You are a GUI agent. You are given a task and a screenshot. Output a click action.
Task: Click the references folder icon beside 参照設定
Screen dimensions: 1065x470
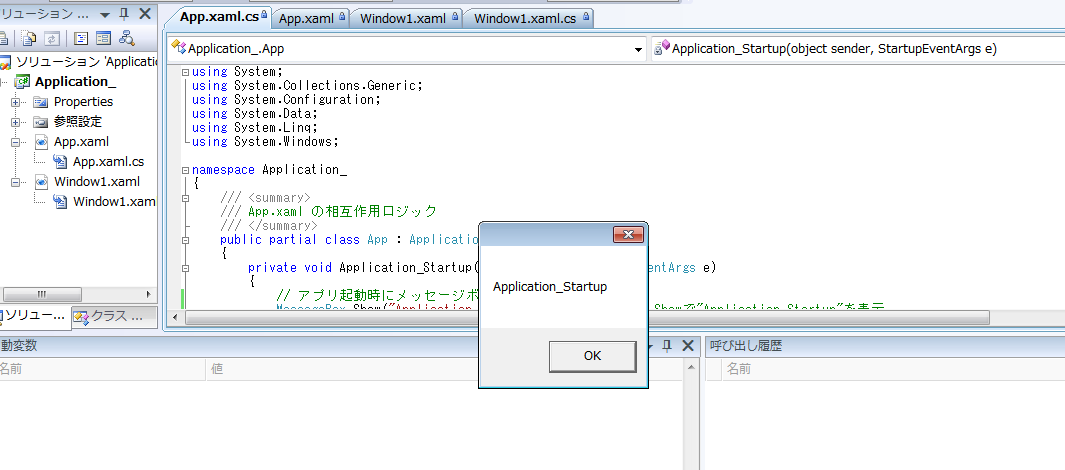click(x=41, y=122)
